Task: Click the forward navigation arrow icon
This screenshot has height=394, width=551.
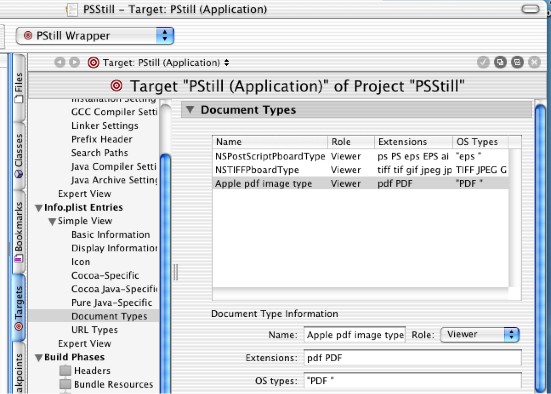Action: [74, 63]
